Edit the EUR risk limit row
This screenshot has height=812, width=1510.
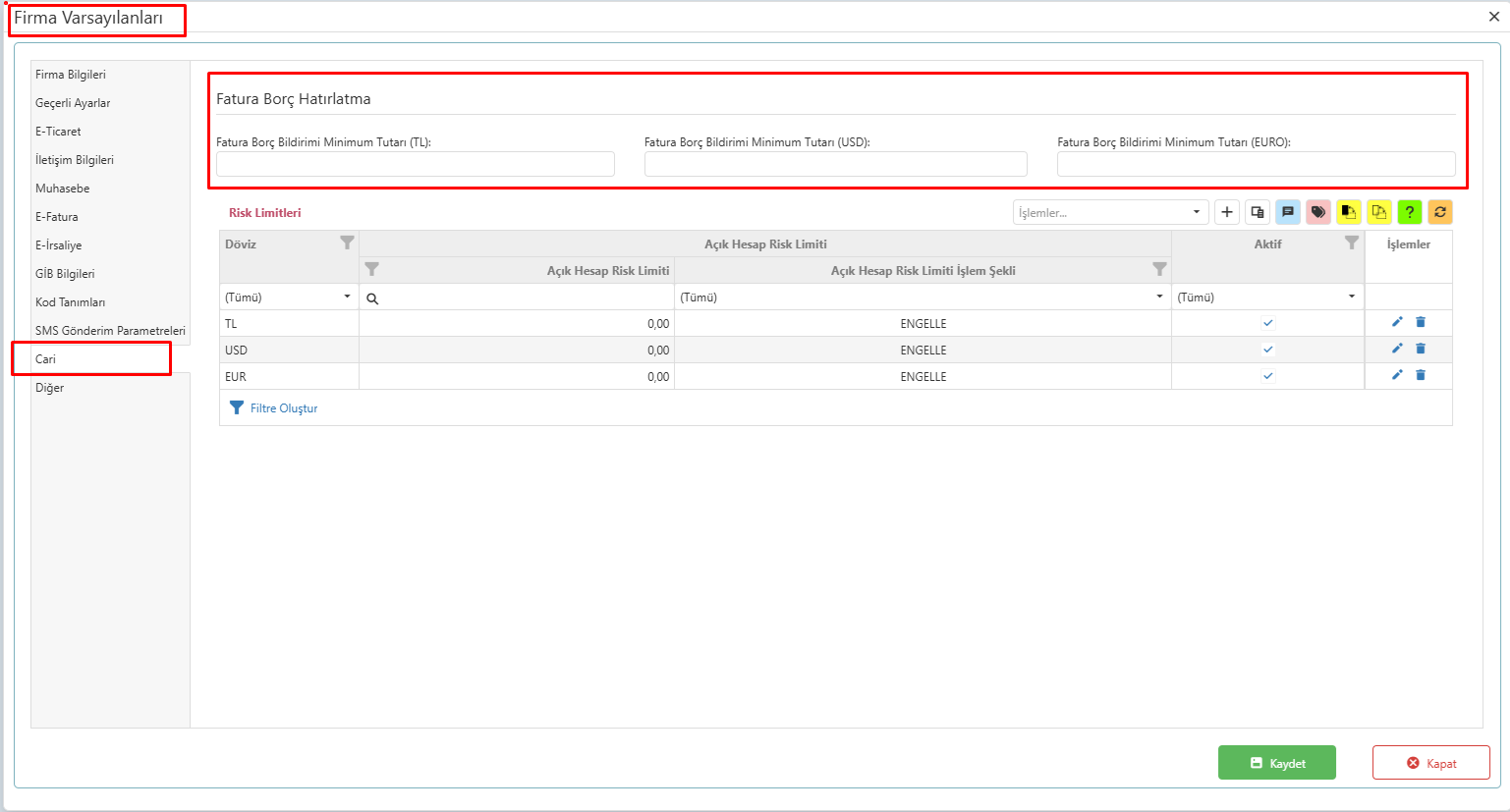tap(1397, 375)
